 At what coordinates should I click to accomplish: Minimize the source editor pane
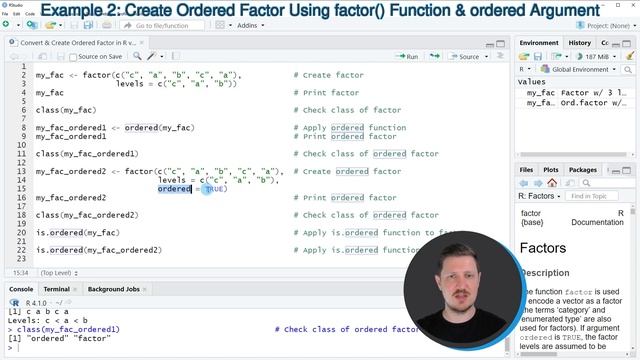[490, 44]
